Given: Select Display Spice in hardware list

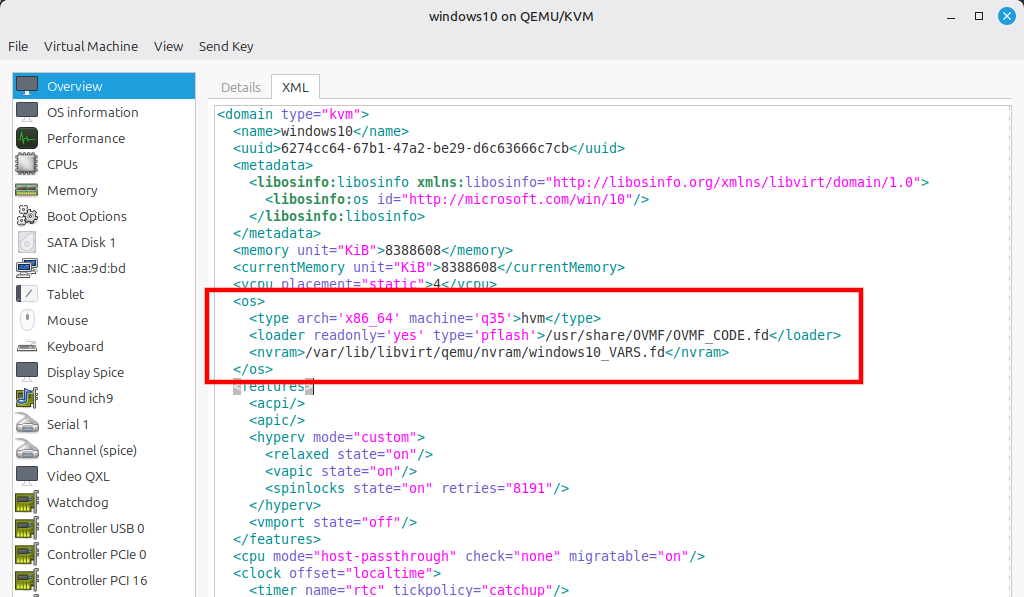Looking at the screenshot, I should click(x=85, y=372).
